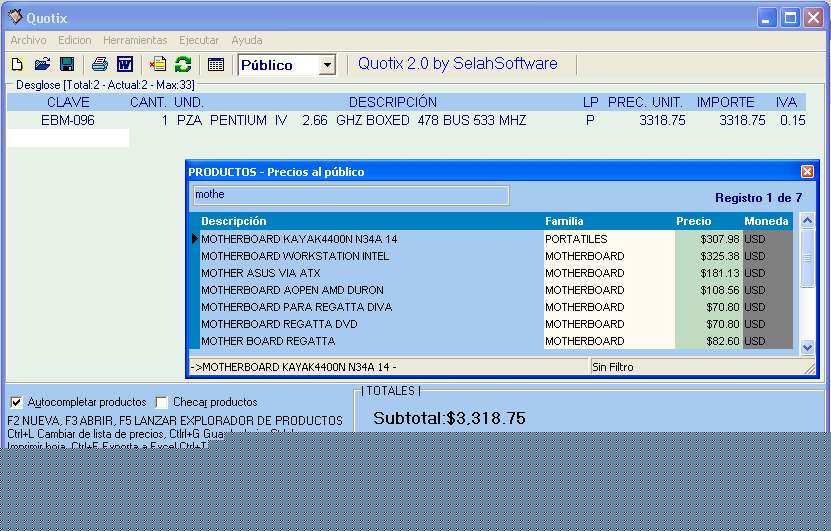Click the DESCRIPCIÓN column header in Desglose
This screenshot has width=831, height=531.
coord(393,102)
